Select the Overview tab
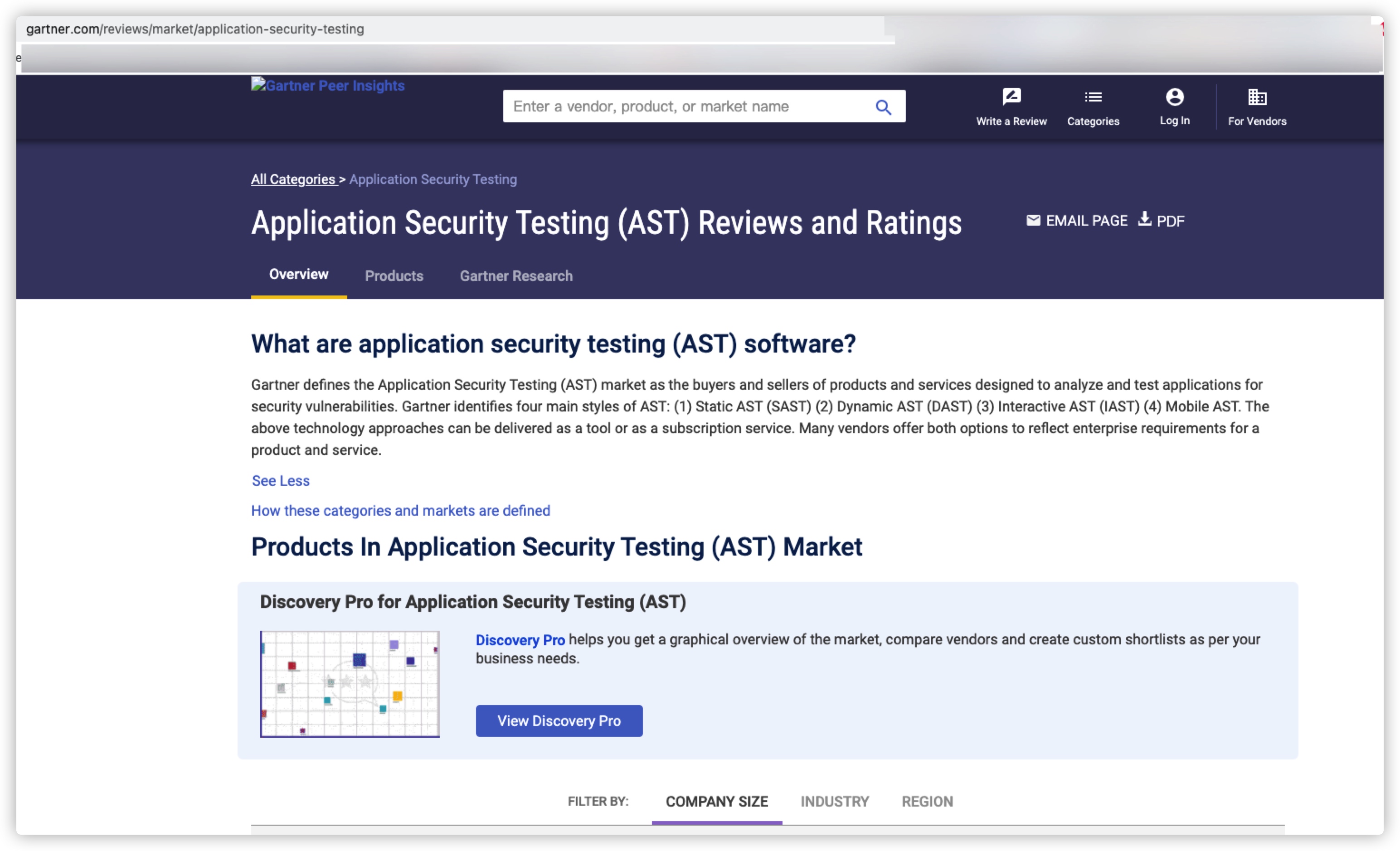Screen dimensions: 1400x851 (298, 275)
